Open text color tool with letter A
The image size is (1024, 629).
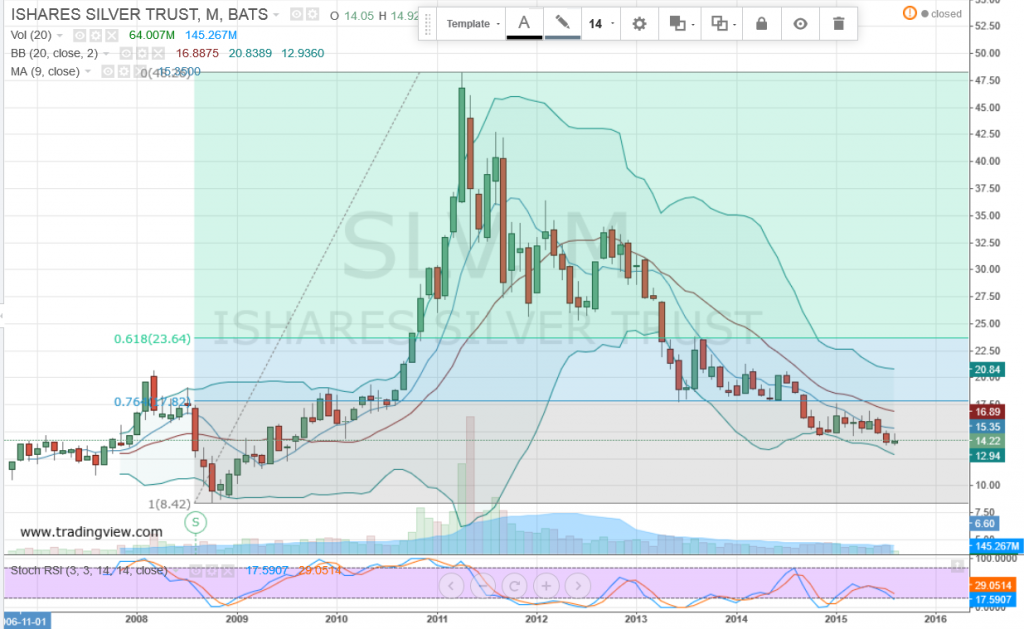(524, 24)
